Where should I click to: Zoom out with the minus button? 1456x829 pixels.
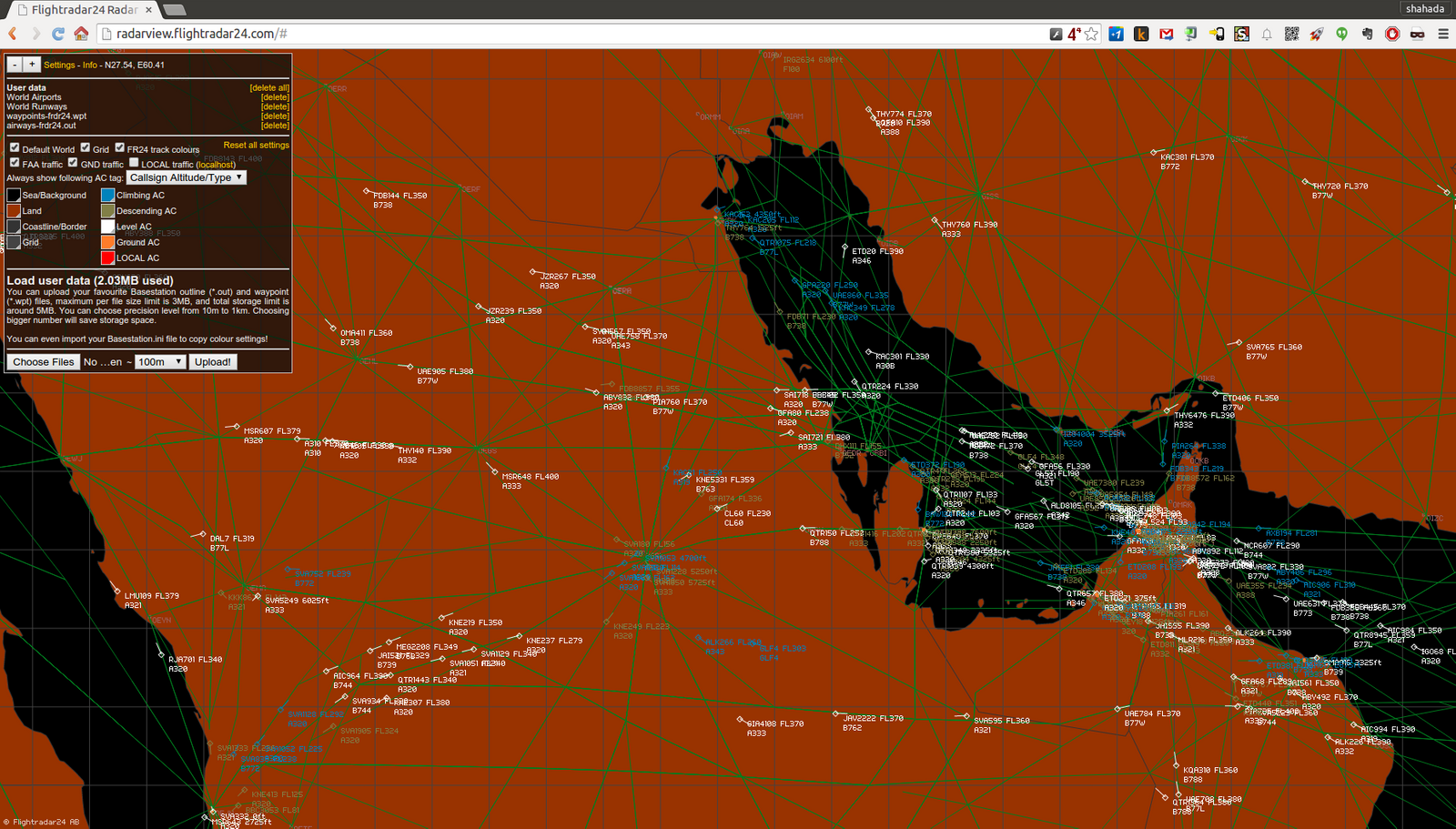(15, 65)
